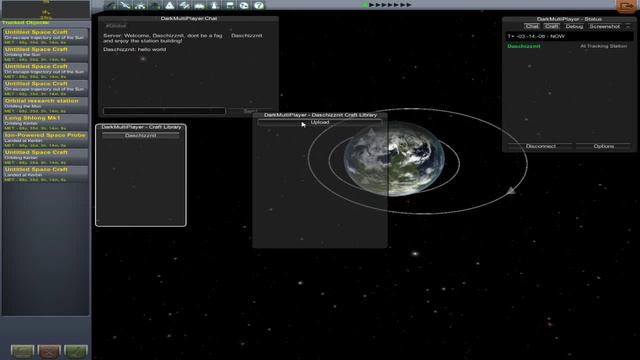Viewport: 640px width, 360px height.
Task: Toggle the Probes filter icon
Action: point(125,5)
